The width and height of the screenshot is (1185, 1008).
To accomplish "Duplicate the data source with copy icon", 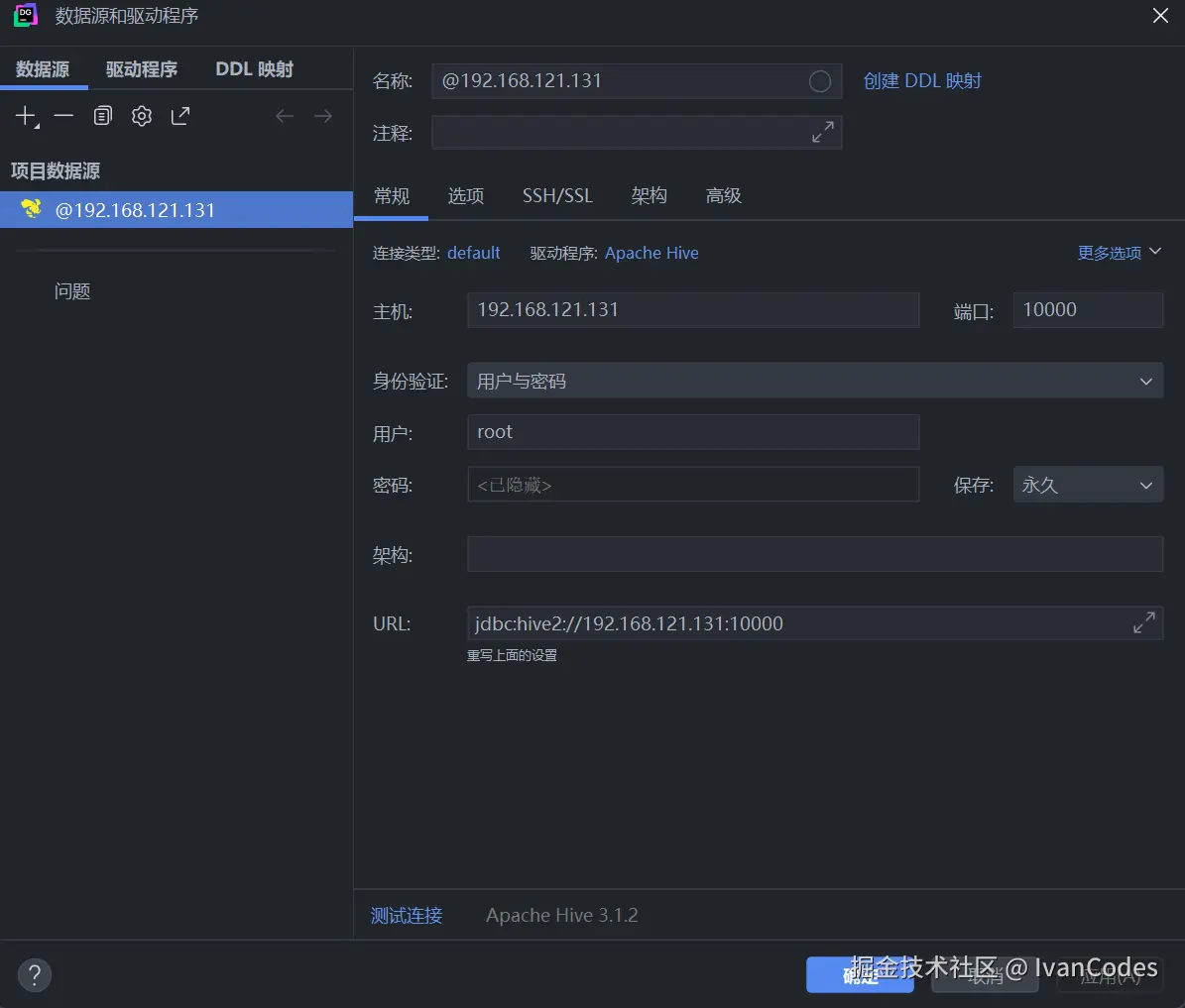I will pos(103,116).
